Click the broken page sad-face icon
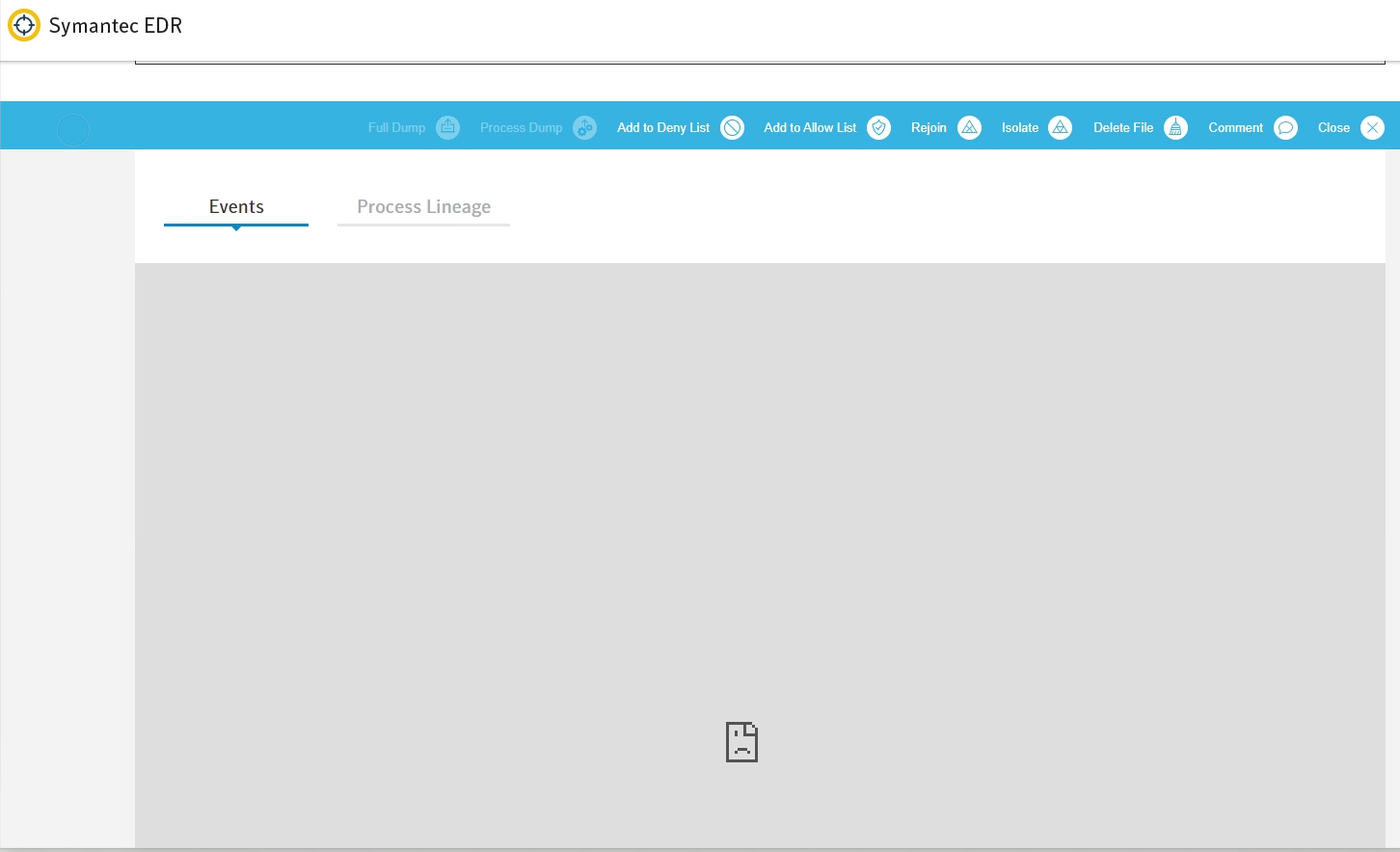This screenshot has height=852, width=1400. [741, 742]
